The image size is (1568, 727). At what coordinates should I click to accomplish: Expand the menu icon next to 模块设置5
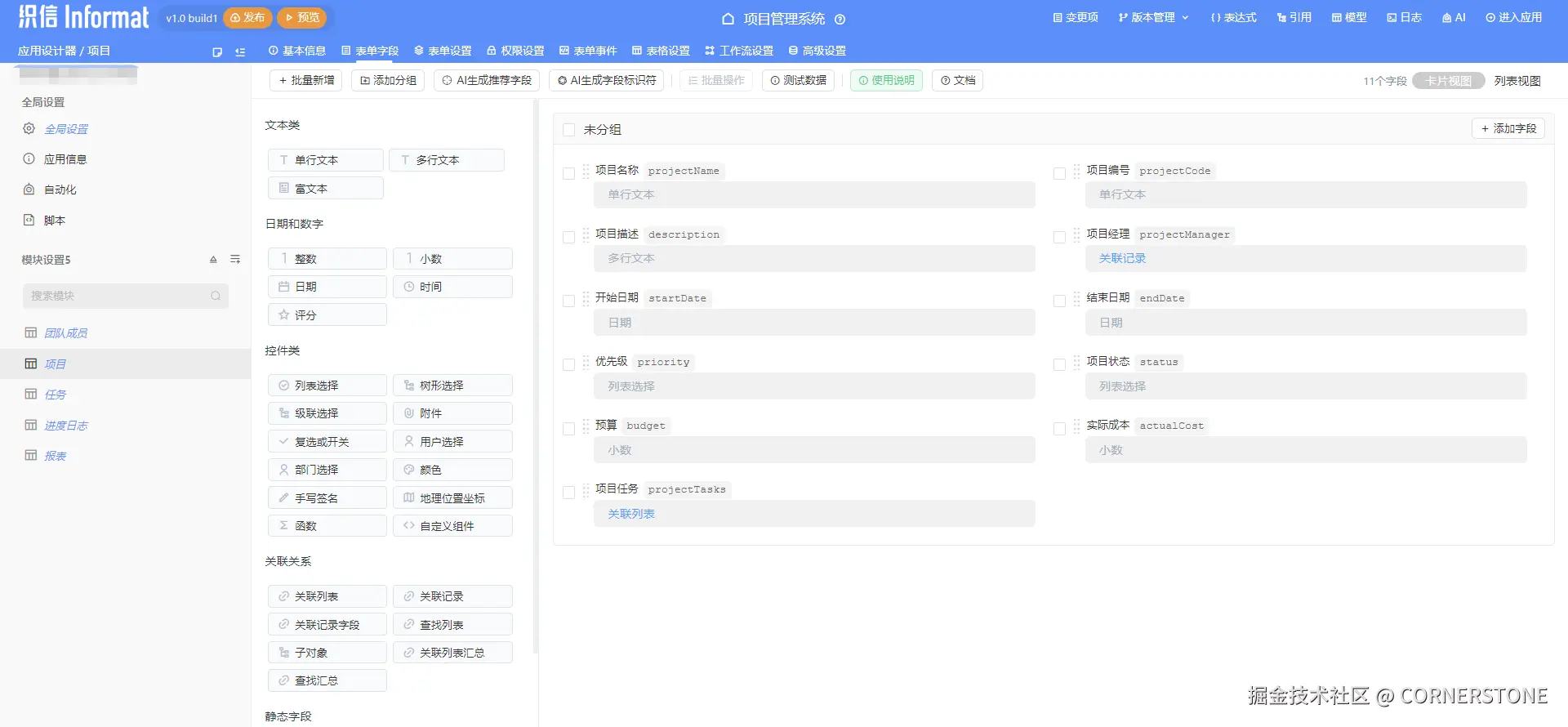(x=235, y=260)
